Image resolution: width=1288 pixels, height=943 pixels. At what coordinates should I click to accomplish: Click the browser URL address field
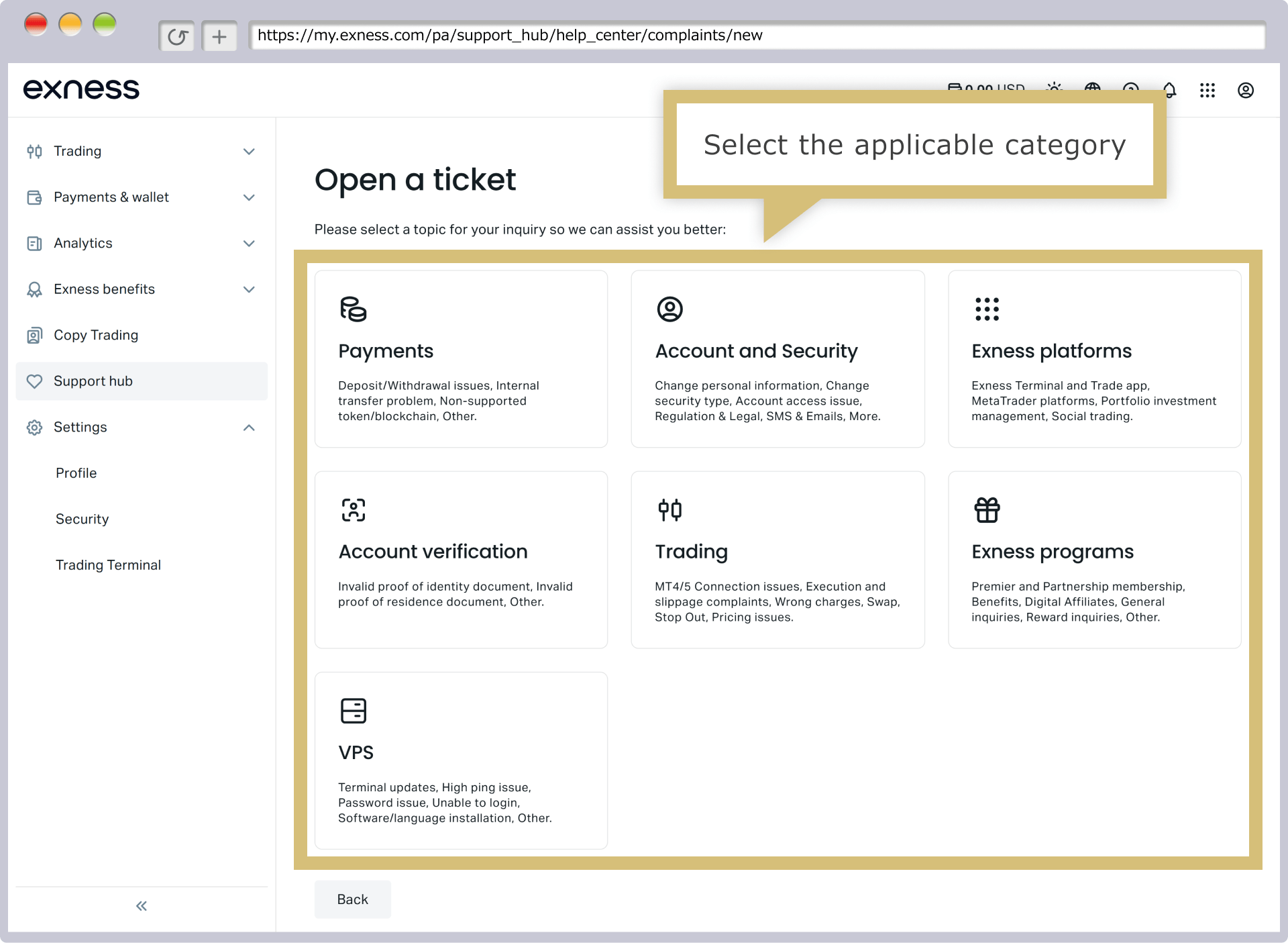click(757, 36)
